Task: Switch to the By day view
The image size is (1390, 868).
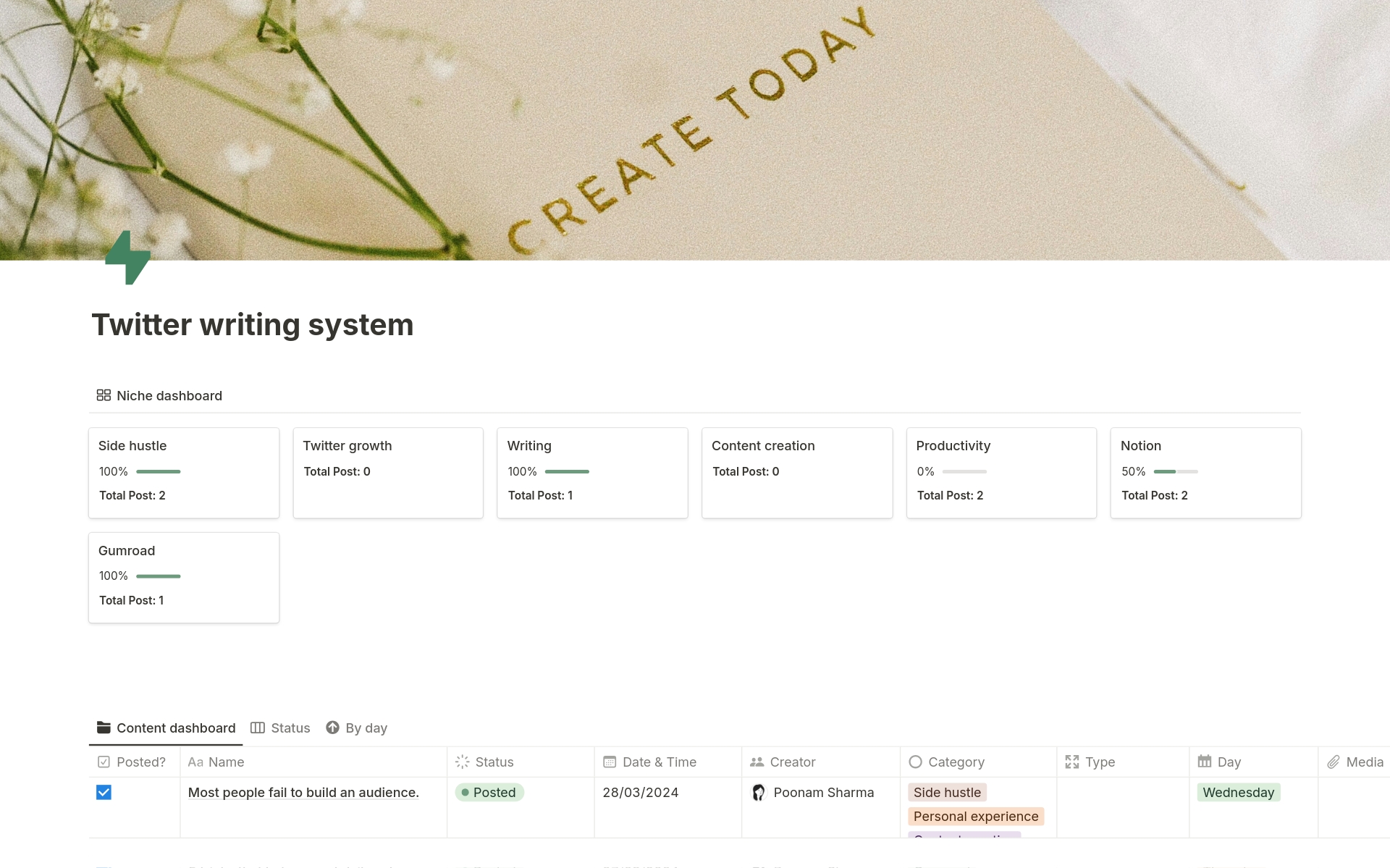Action: point(366,728)
